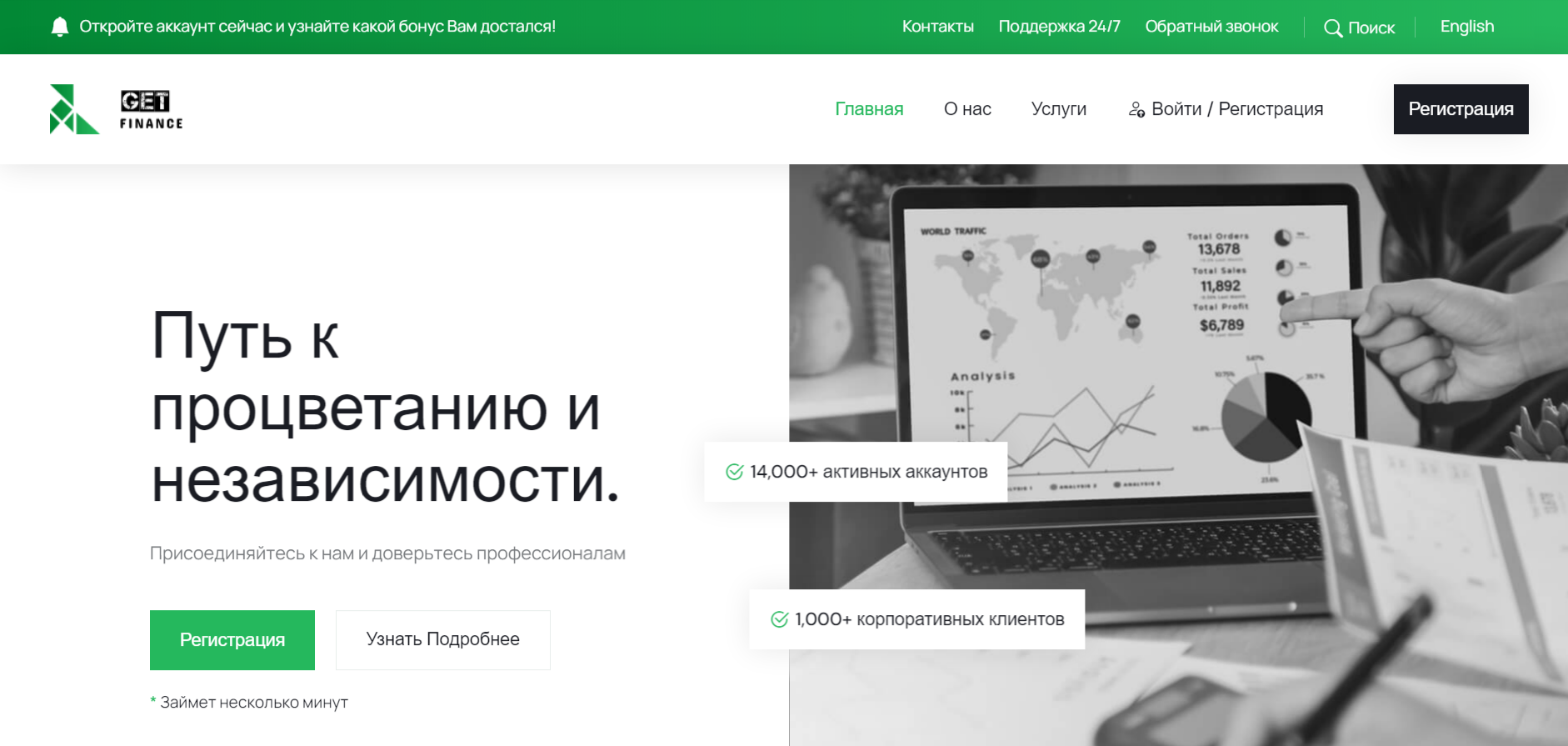Expand the Услуги menu
The width and height of the screenshot is (1568, 746).
1058,109
